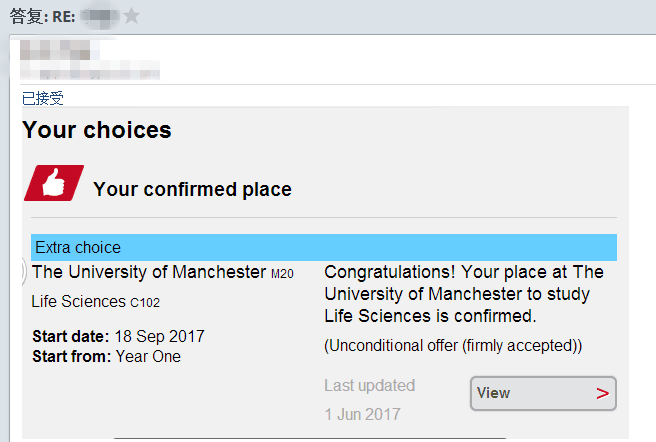This screenshot has height=442, width=656.
Task: Click the Life Sciences course name
Action: click(x=79, y=301)
